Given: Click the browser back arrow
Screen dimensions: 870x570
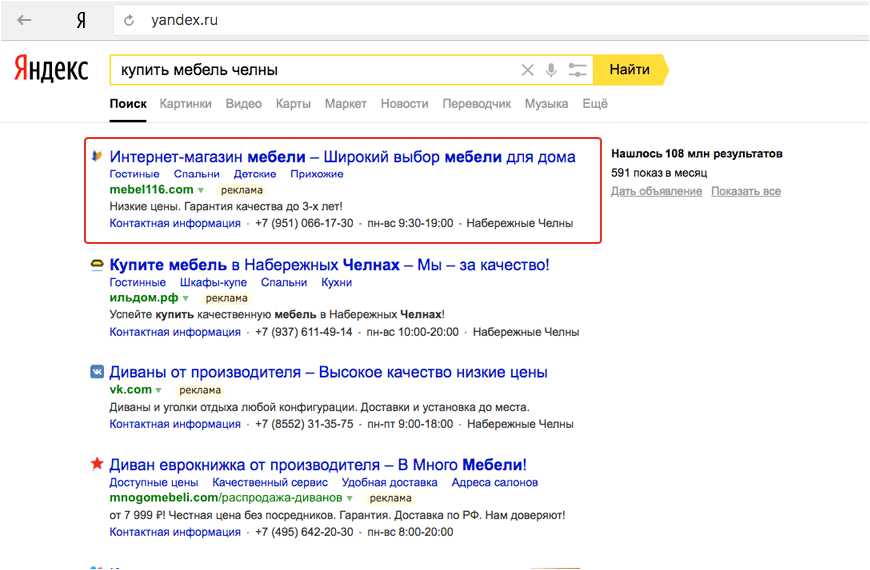Looking at the screenshot, I should click(24, 20).
